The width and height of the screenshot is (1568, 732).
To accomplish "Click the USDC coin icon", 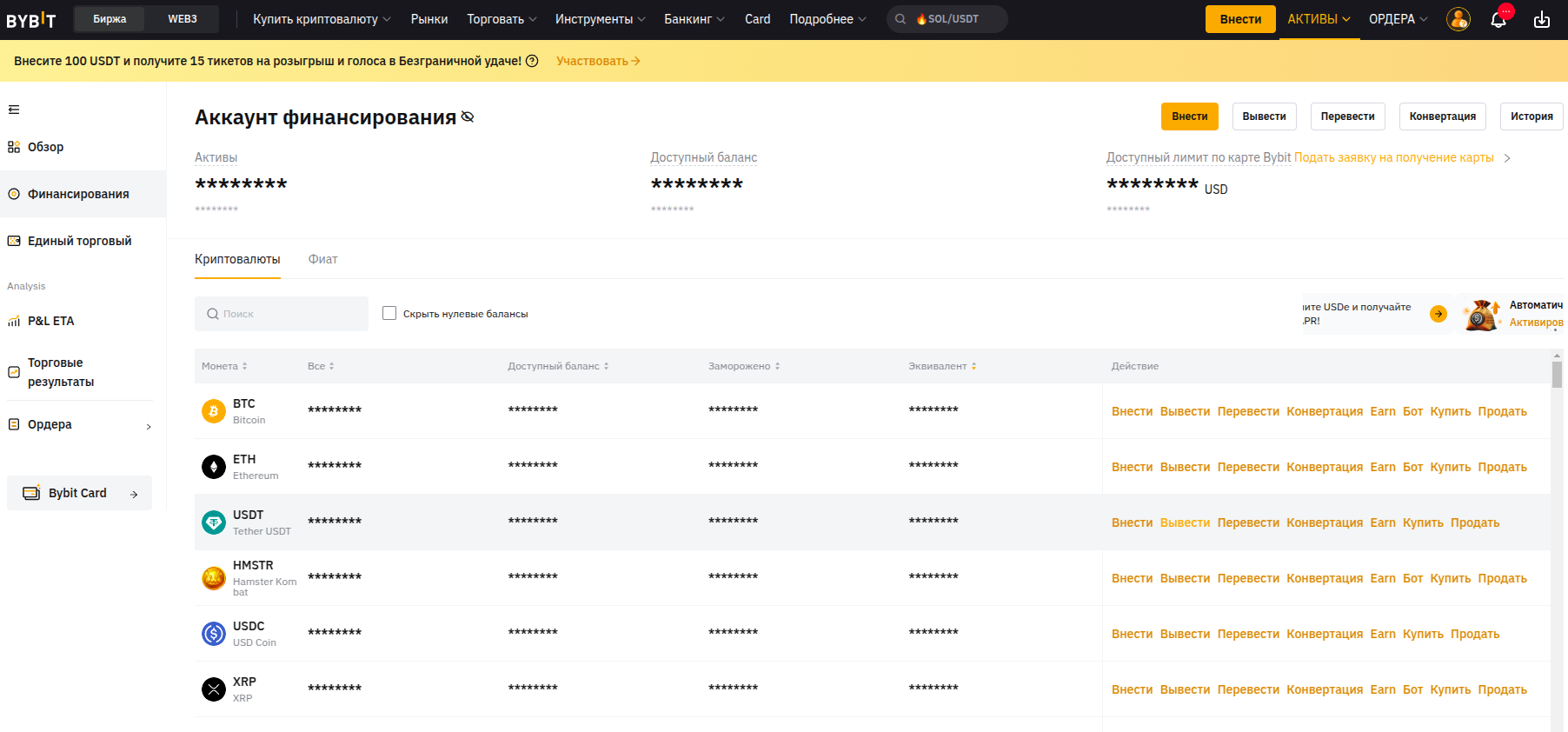I will click(214, 634).
